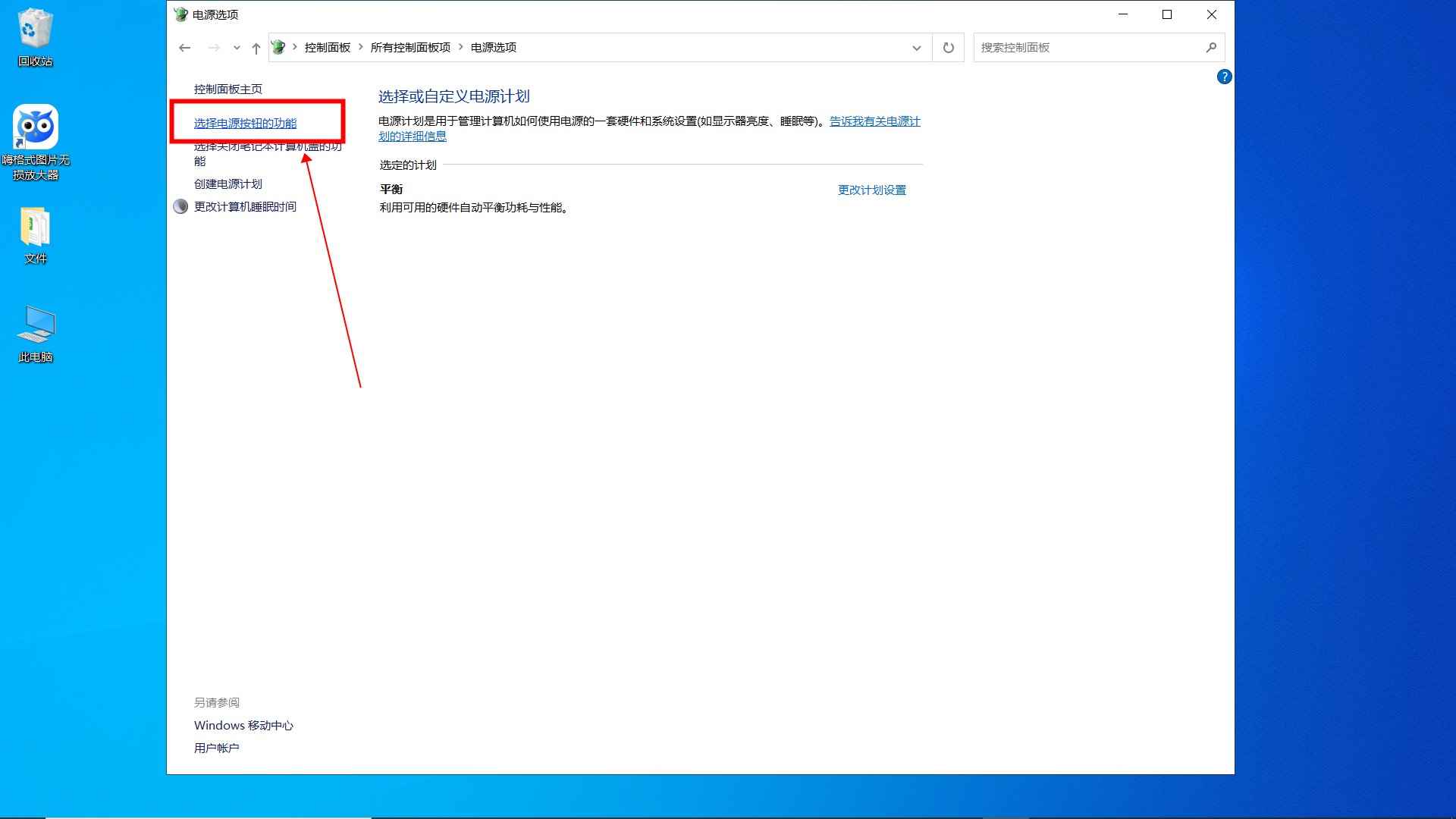This screenshot has height=819, width=1456.
Task: Click the refresh icon in the address bar
Action: tap(947, 47)
